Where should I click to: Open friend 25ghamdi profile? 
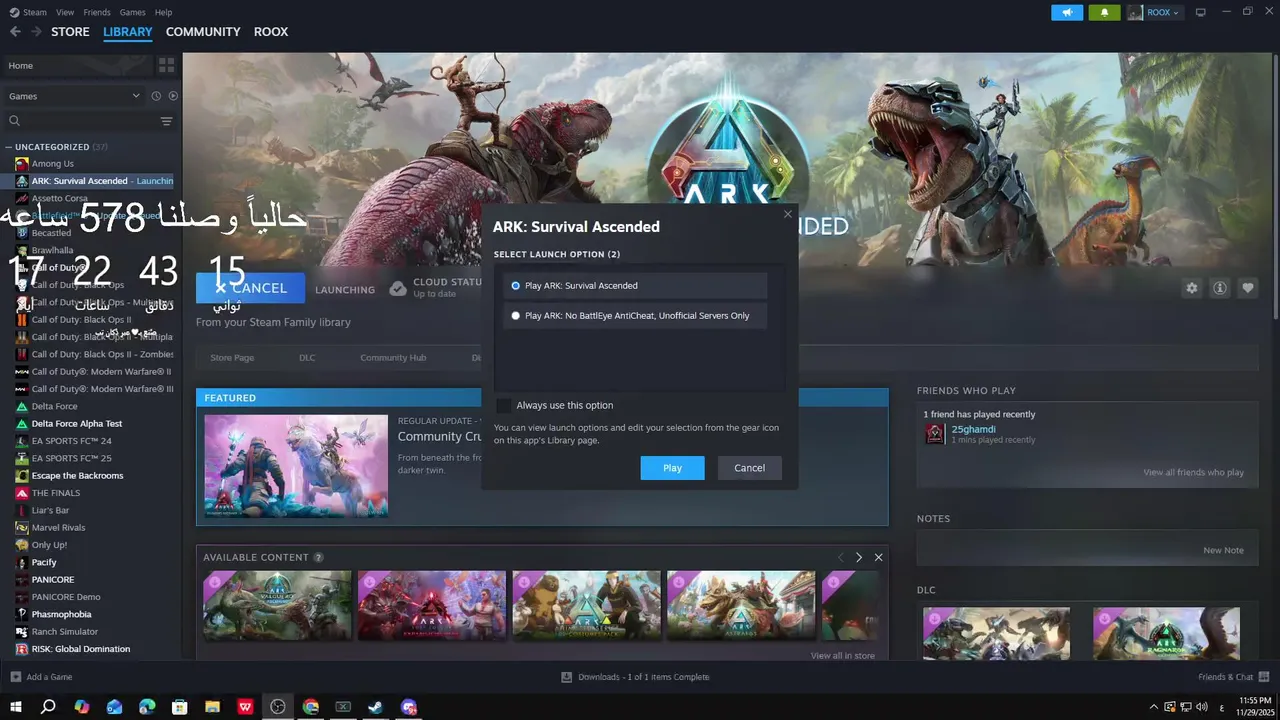point(973,430)
